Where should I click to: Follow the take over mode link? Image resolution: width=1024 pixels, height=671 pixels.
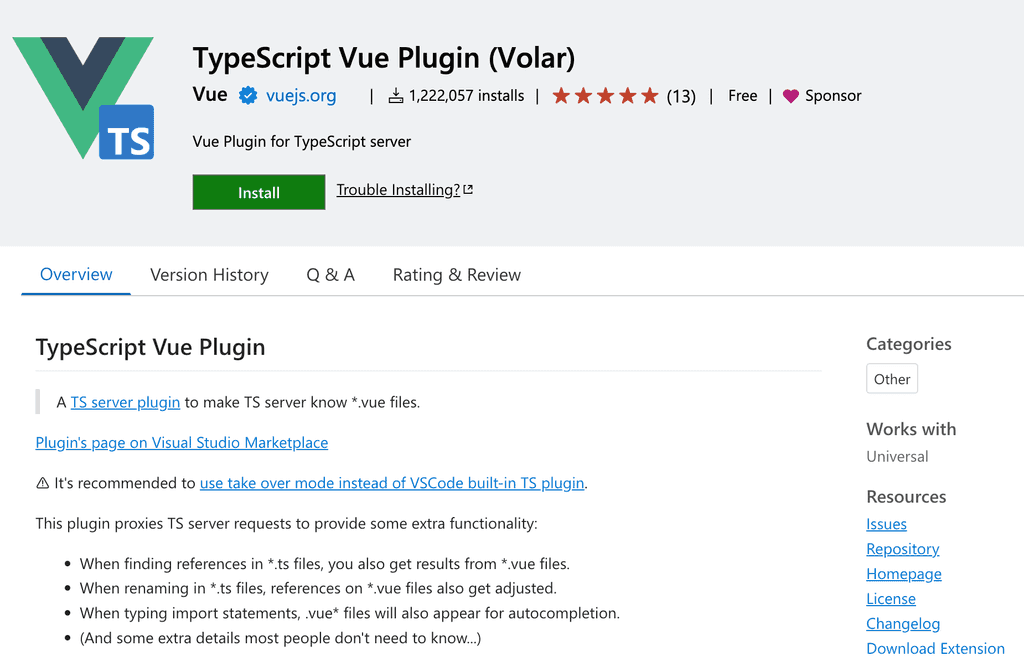[x=391, y=483]
